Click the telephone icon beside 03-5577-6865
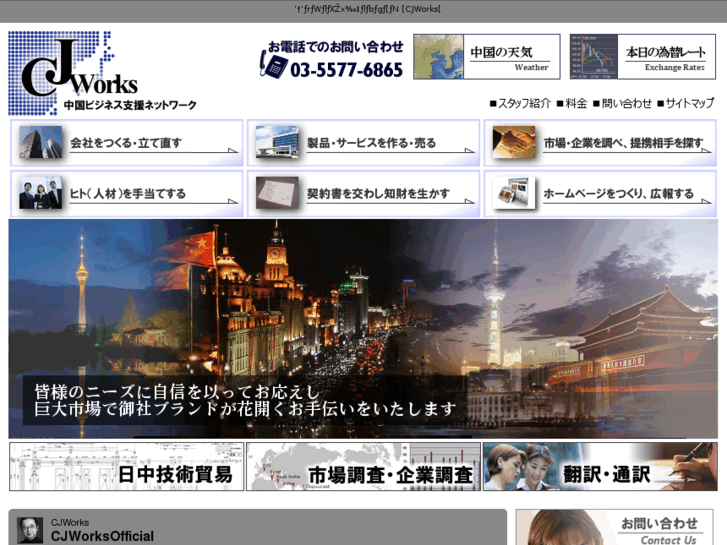 pyautogui.click(x=273, y=65)
